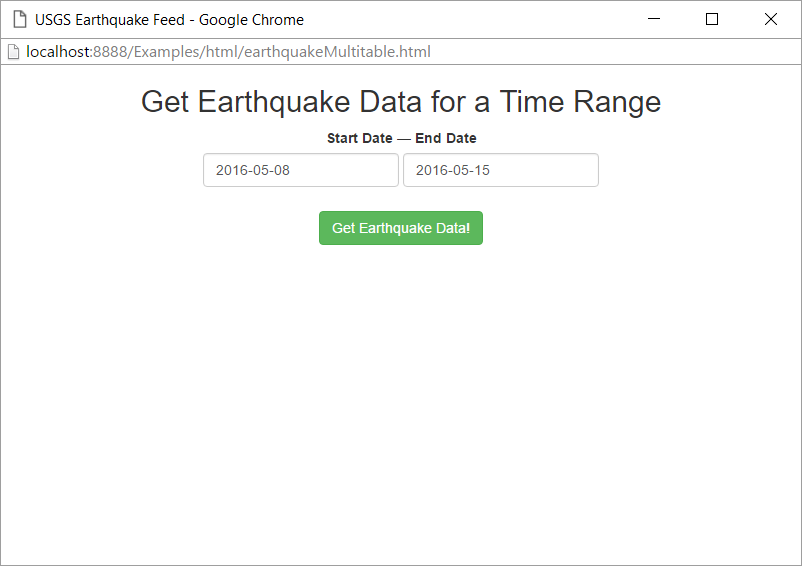This screenshot has width=802, height=566.
Task: Click the document icon in title bar
Action: click(x=20, y=19)
